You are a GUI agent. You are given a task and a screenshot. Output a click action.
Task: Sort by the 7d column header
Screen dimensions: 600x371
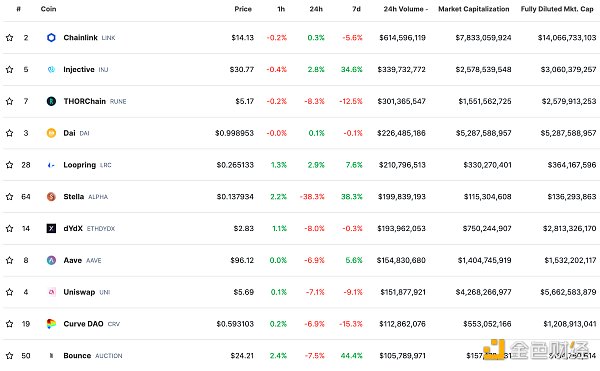tap(356, 9)
